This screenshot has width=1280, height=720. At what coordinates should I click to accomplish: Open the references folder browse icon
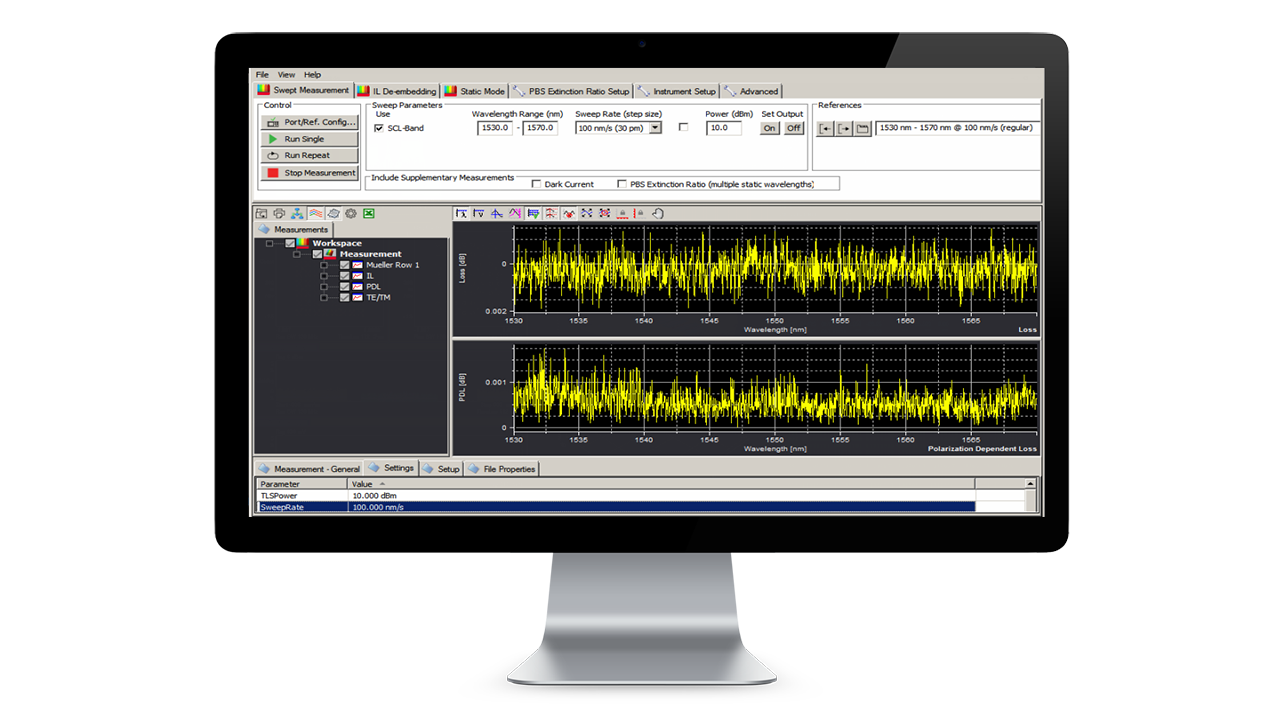tap(863, 128)
